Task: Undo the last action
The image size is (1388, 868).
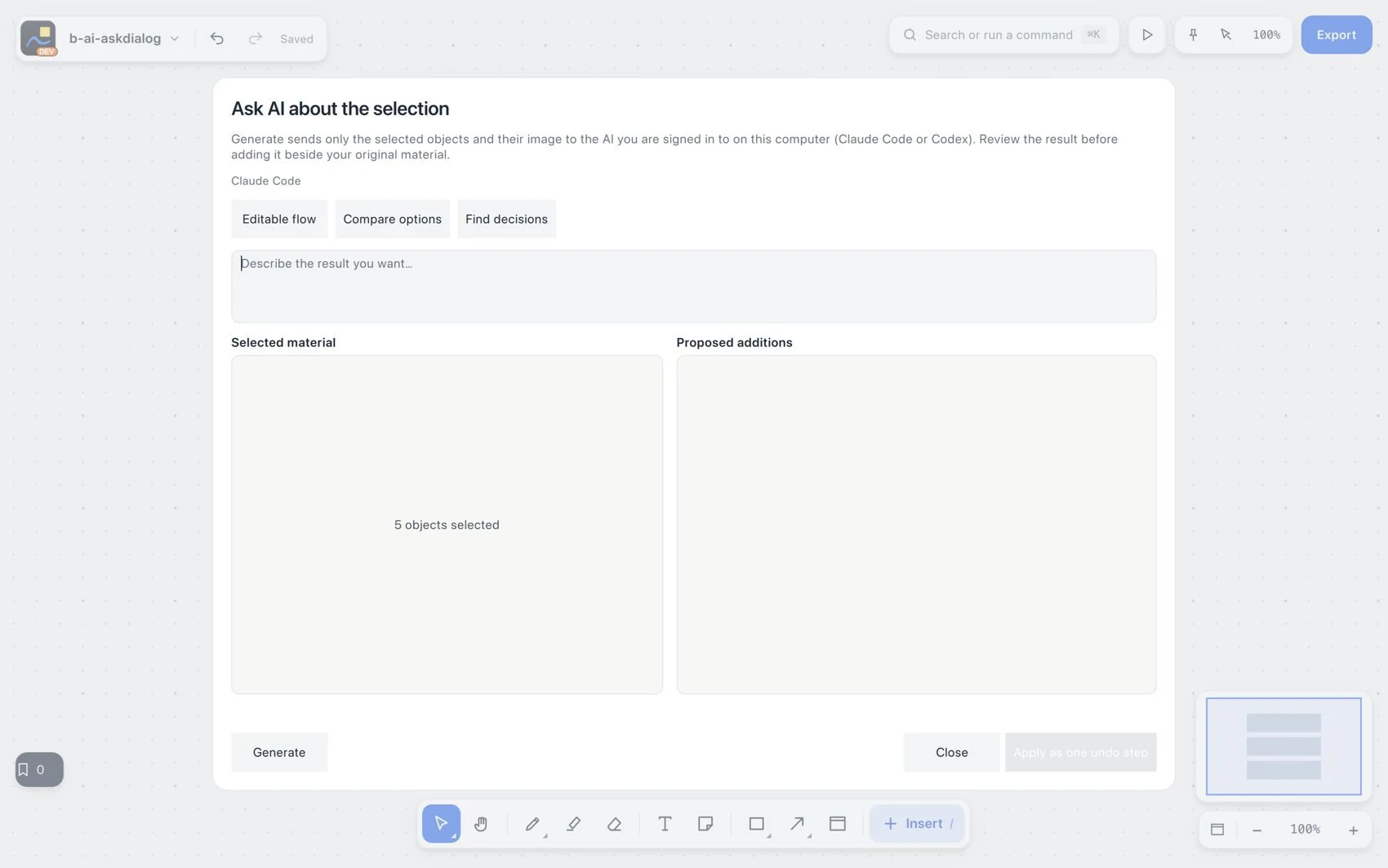Action: click(x=216, y=38)
